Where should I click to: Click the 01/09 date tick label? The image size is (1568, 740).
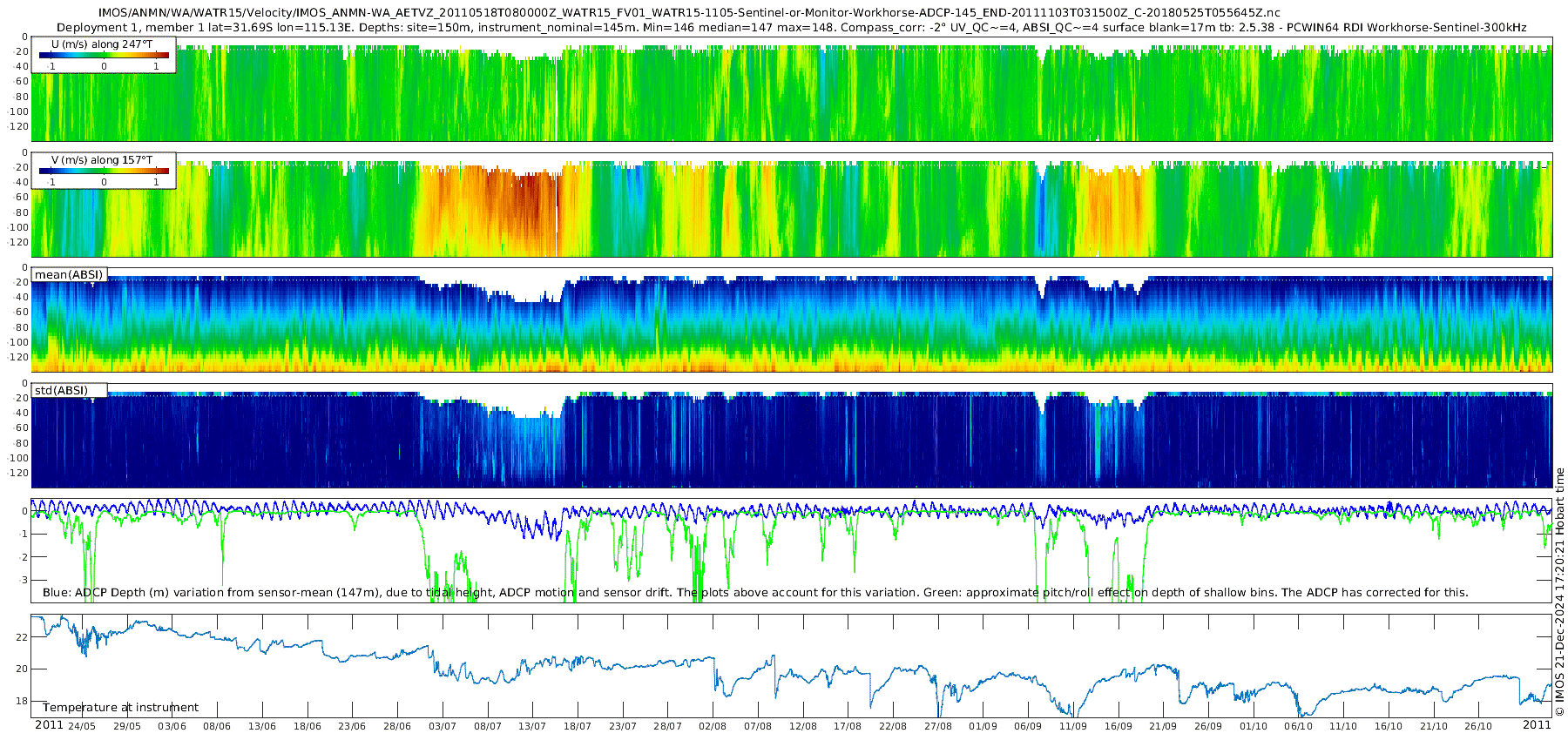983,726
